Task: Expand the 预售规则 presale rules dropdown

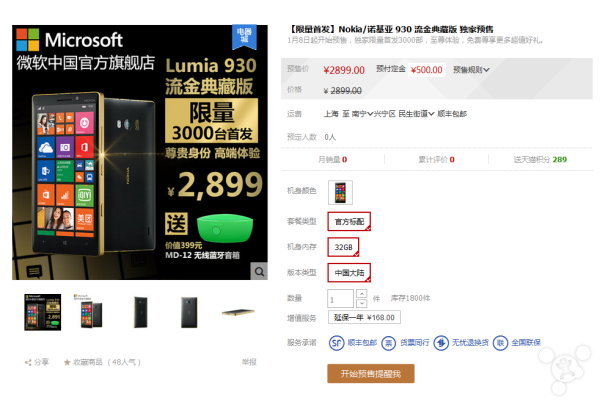Action: pos(471,70)
